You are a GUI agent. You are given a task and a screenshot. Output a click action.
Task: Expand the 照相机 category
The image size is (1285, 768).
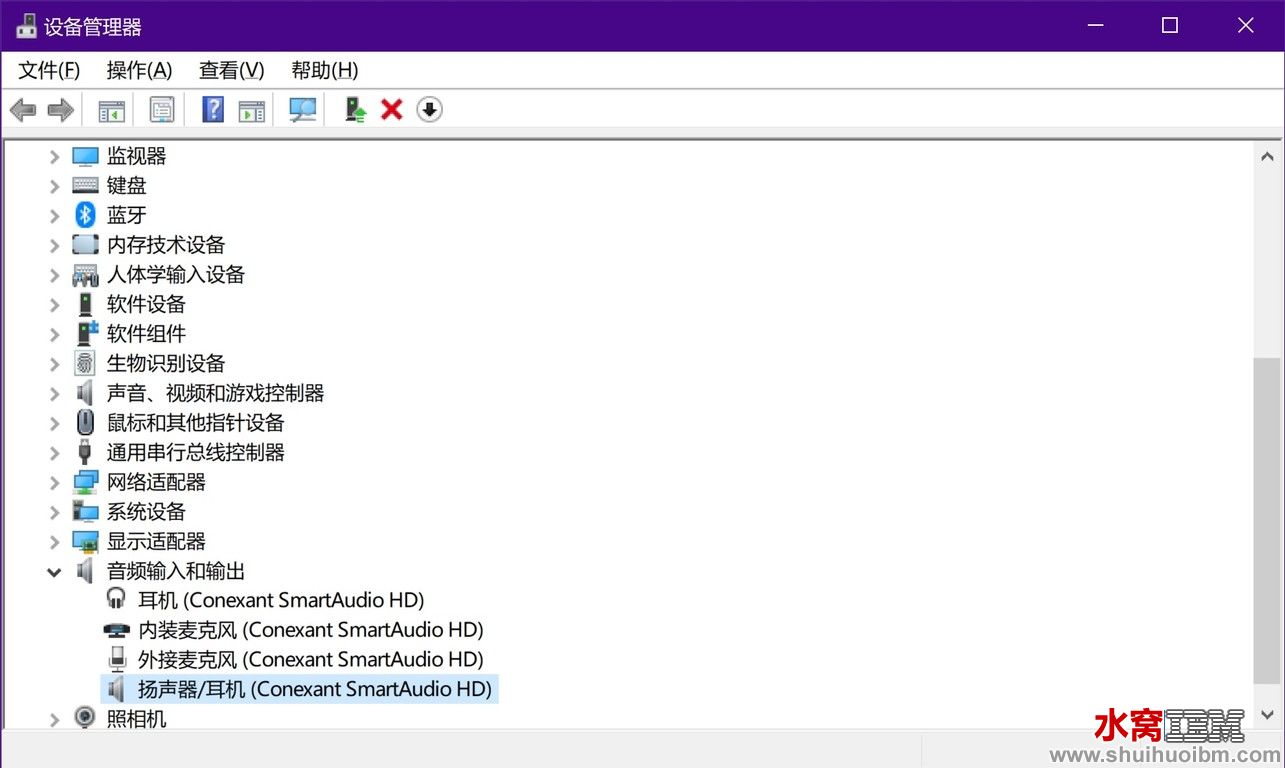(x=55, y=718)
